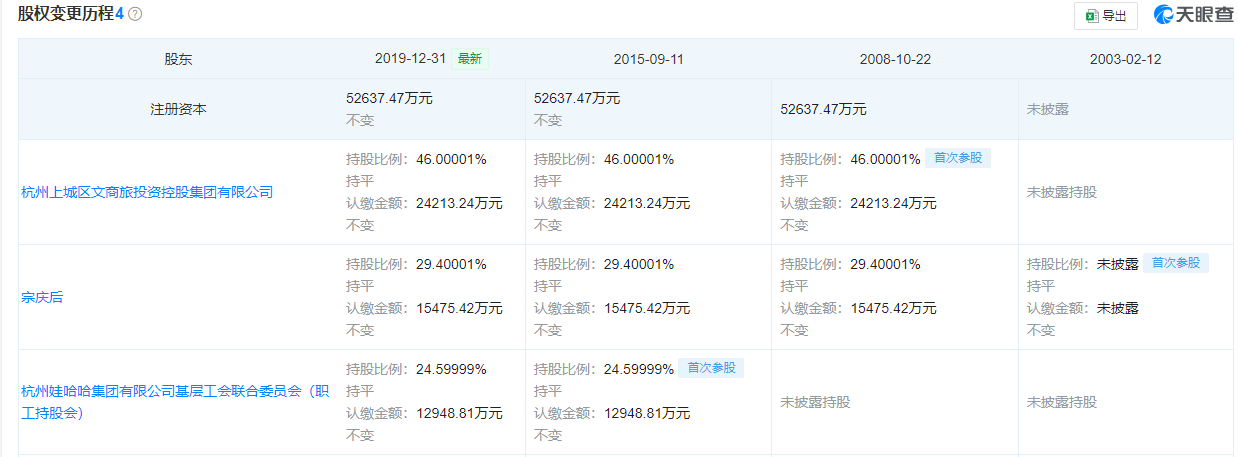Click the 股权变更历程 section title
Viewport: 1238px width, 457px height.
pos(64,15)
